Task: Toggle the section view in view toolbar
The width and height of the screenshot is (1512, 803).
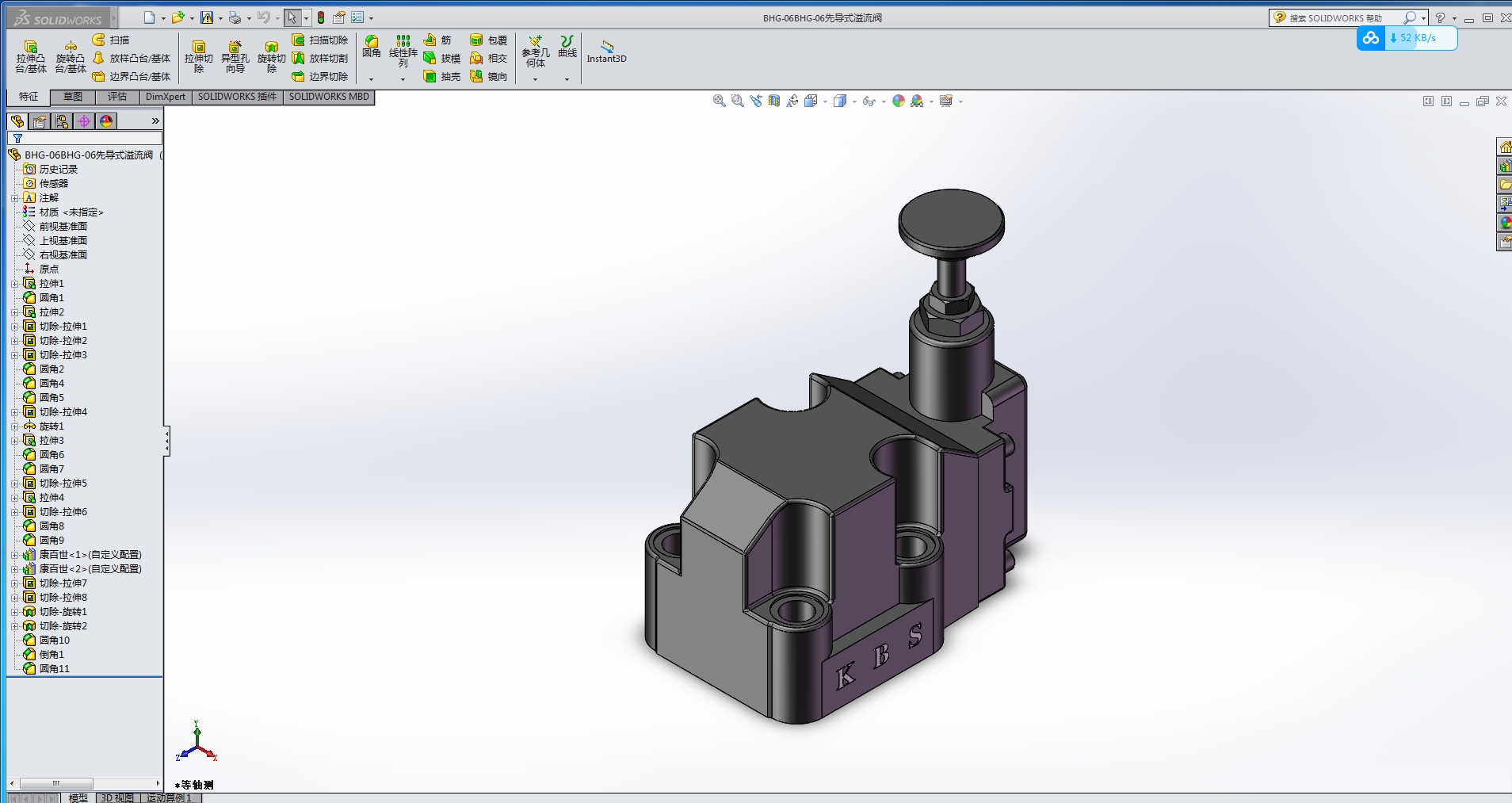Action: point(774,101)
